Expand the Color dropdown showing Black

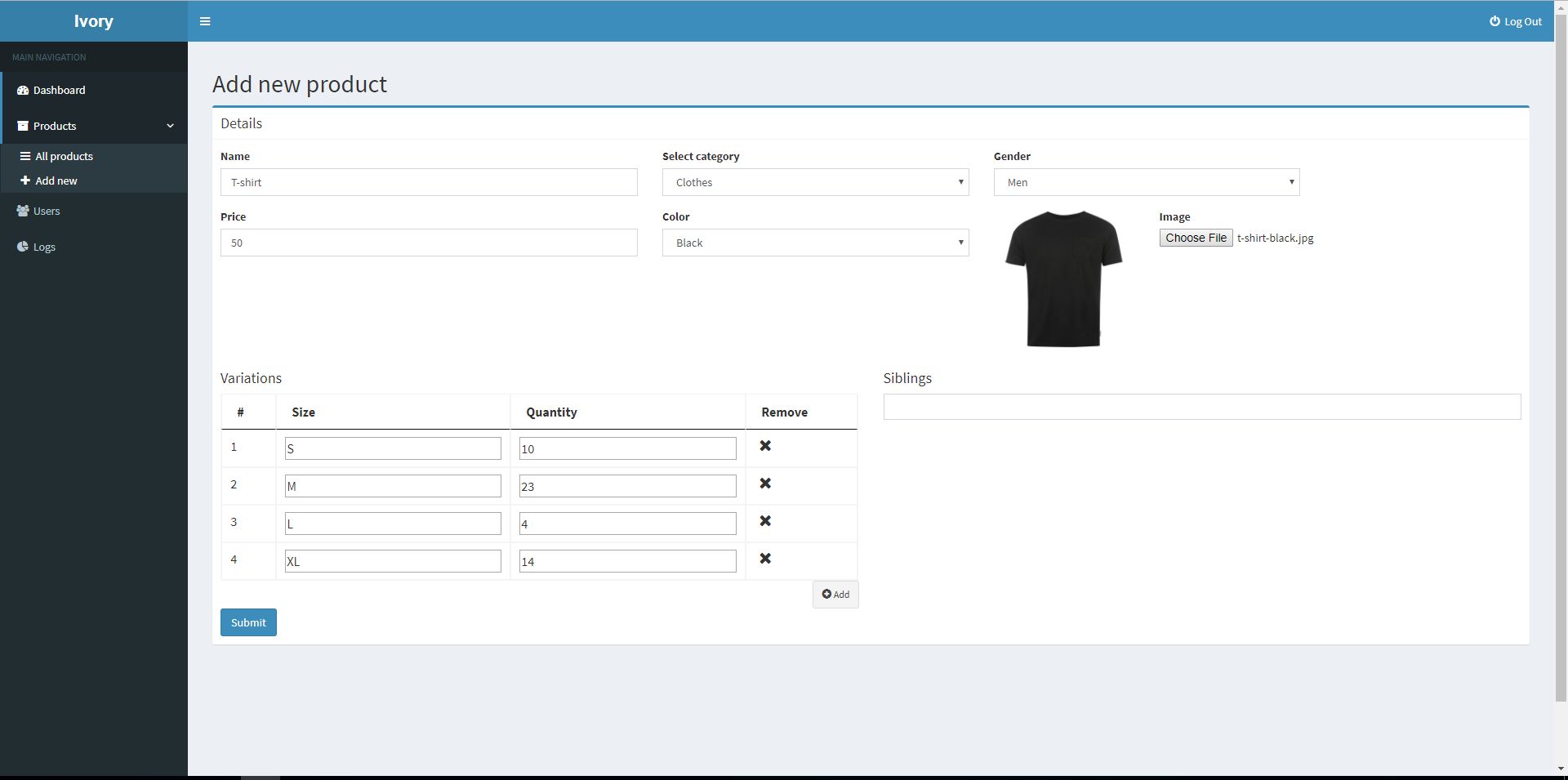point(815,243)
